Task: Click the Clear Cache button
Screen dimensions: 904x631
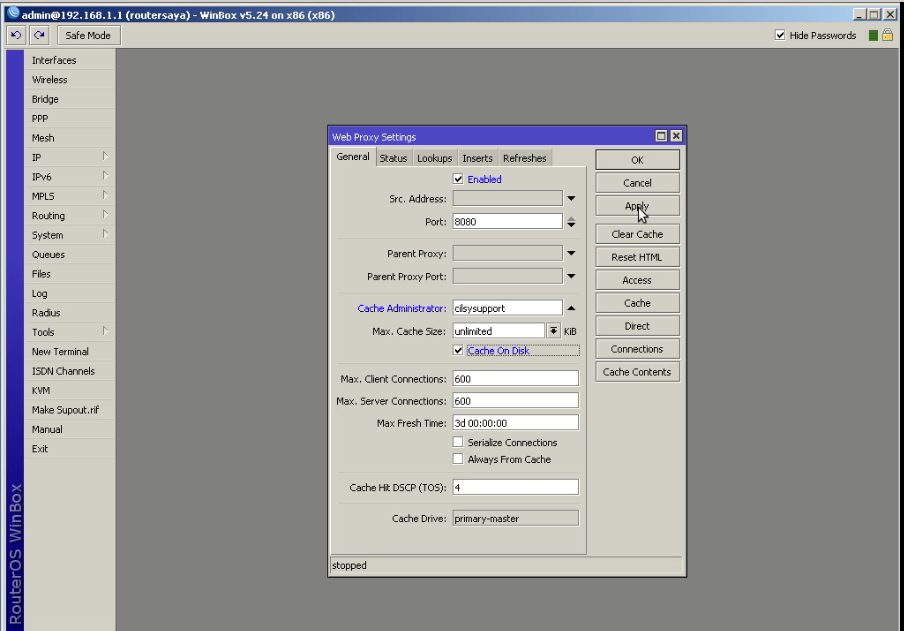Action: coord(637,233)
